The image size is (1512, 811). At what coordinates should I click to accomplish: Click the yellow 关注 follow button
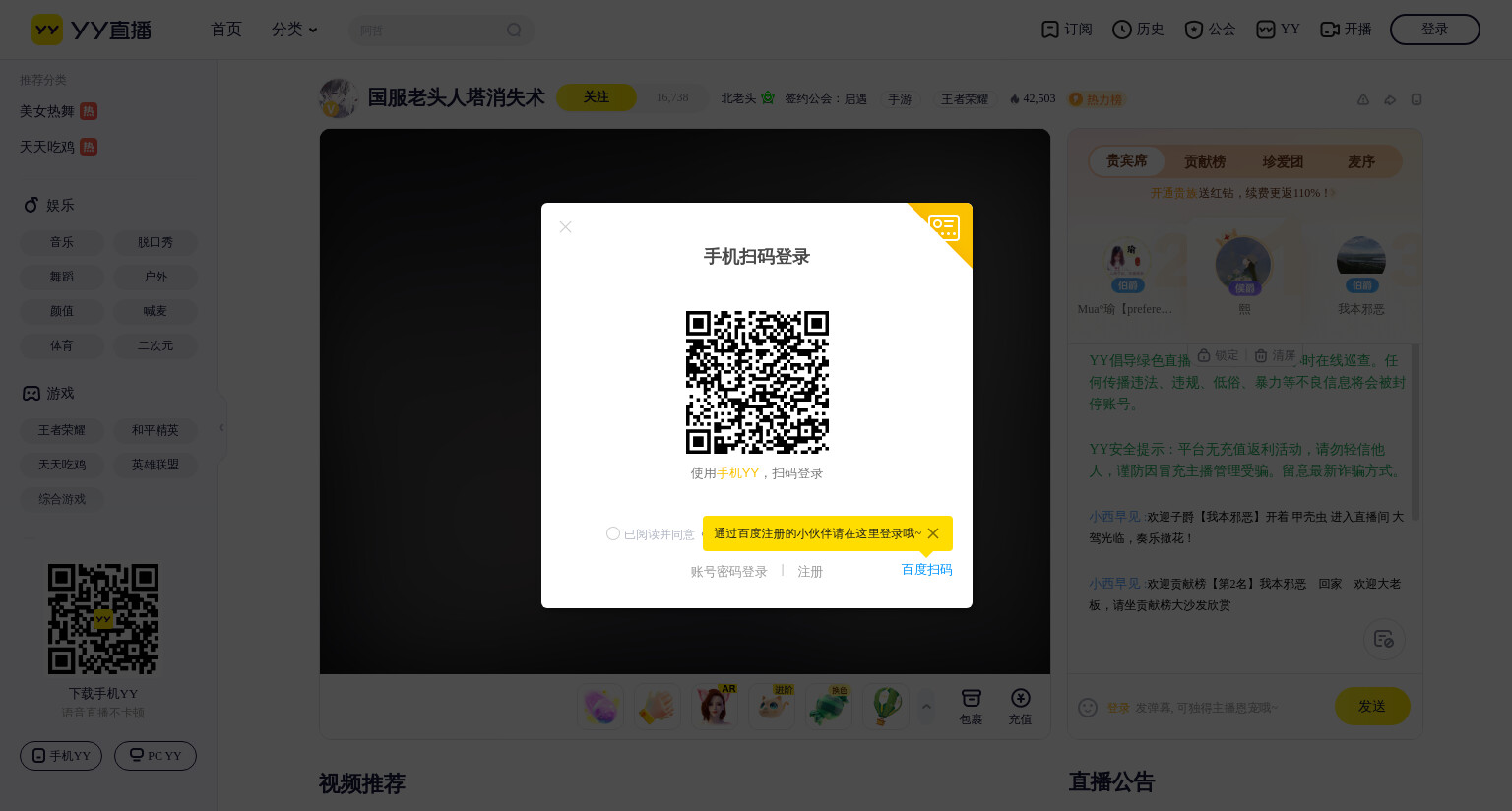(597, 97)
